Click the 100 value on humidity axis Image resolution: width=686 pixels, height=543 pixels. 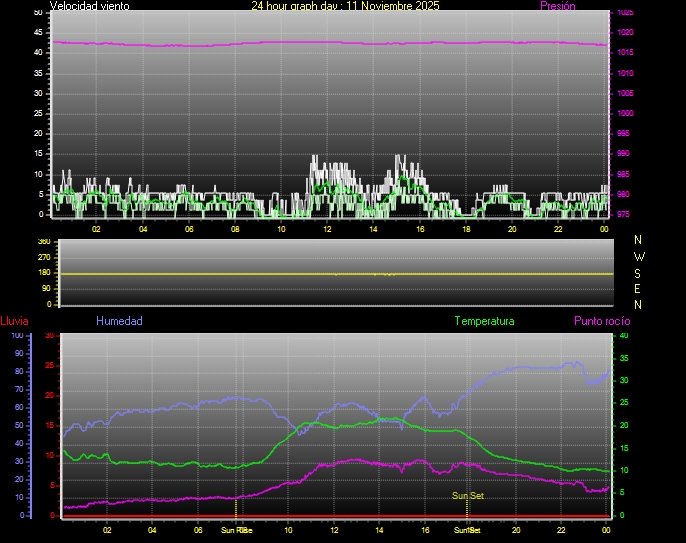pos(16,336)
